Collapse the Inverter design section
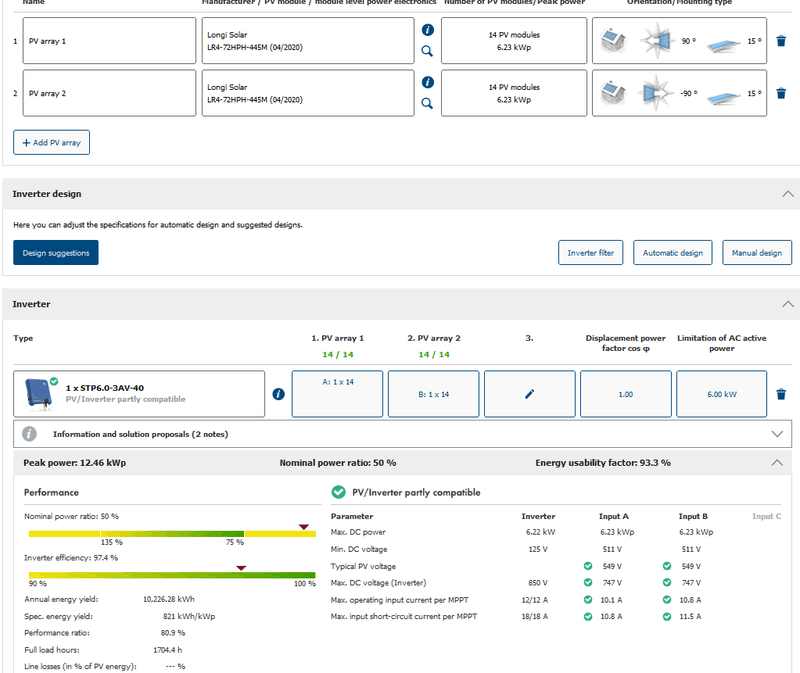Screen dimensions: 800x673 pyautogui.click(x=787, y=193)
